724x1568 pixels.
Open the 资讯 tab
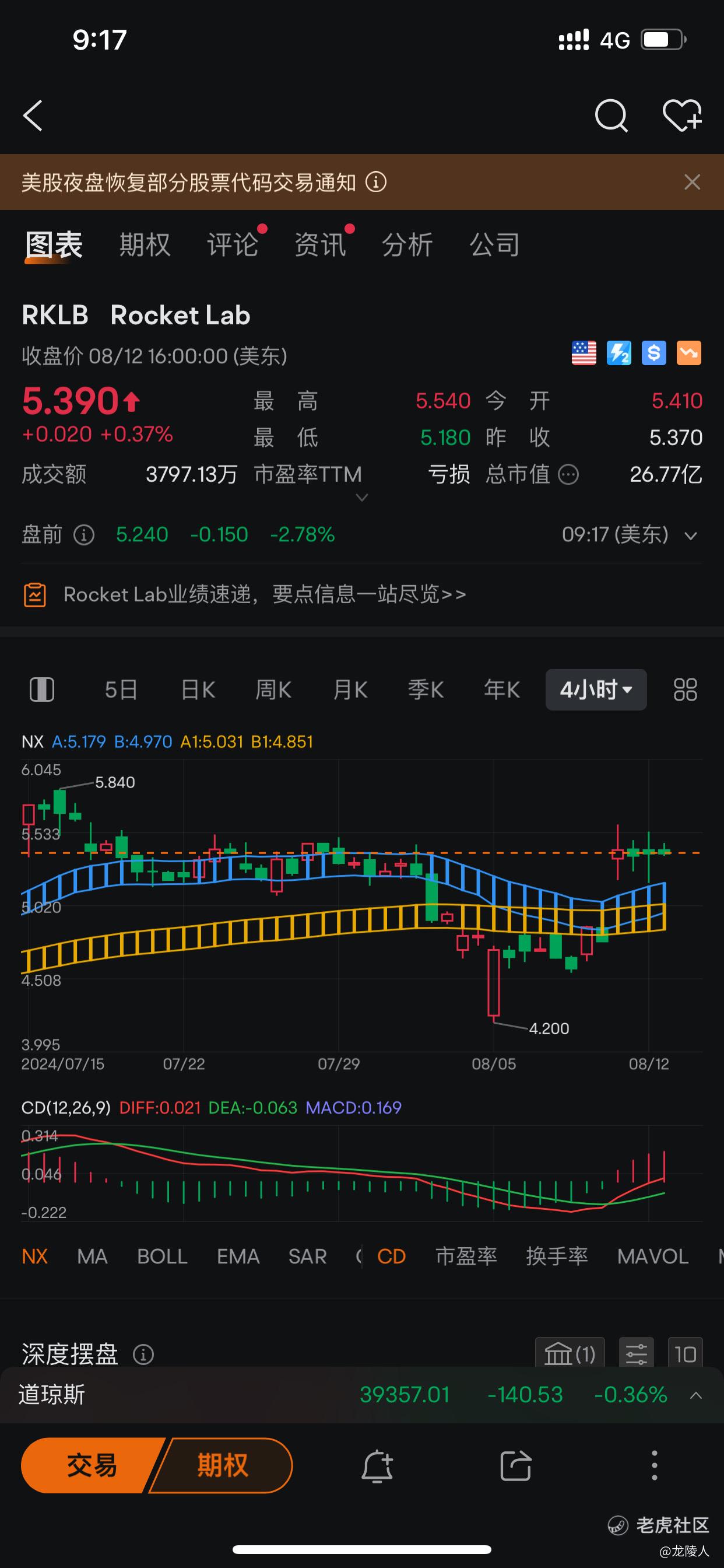320,246
